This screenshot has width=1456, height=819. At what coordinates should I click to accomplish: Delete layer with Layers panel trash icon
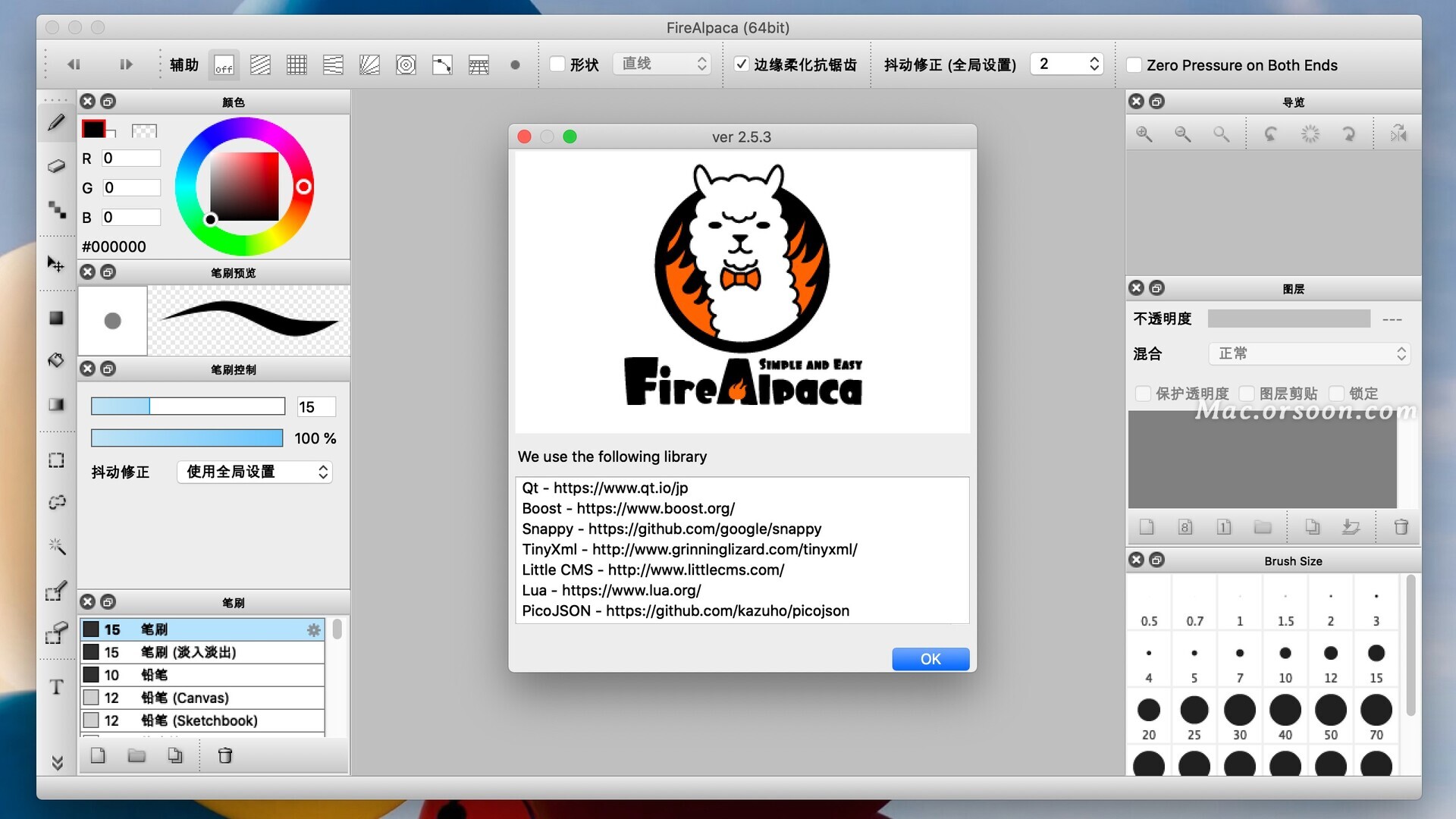[x=1401, y=527]
